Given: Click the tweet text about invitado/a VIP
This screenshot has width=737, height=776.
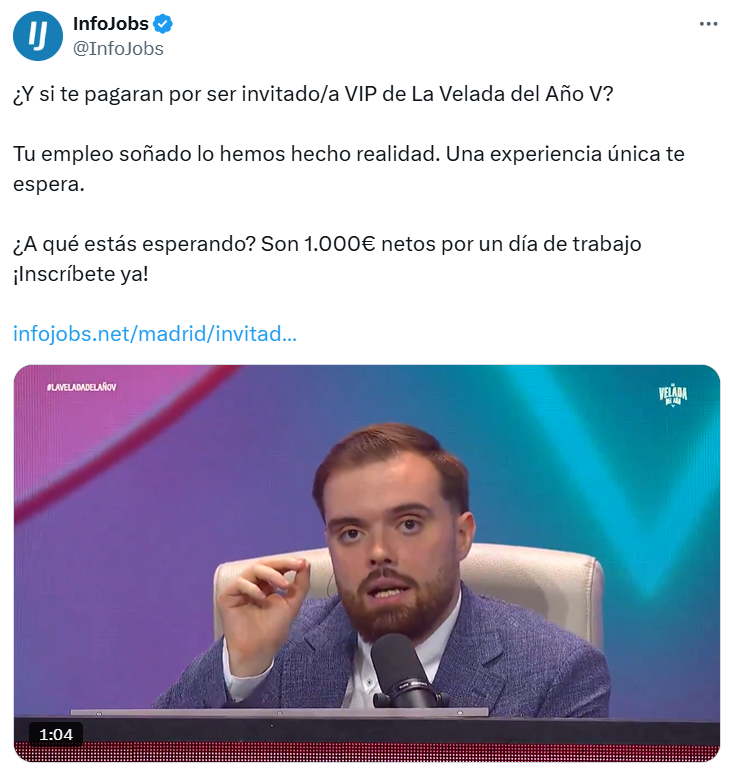Looking at the screenshot, I should coord(313,94).
